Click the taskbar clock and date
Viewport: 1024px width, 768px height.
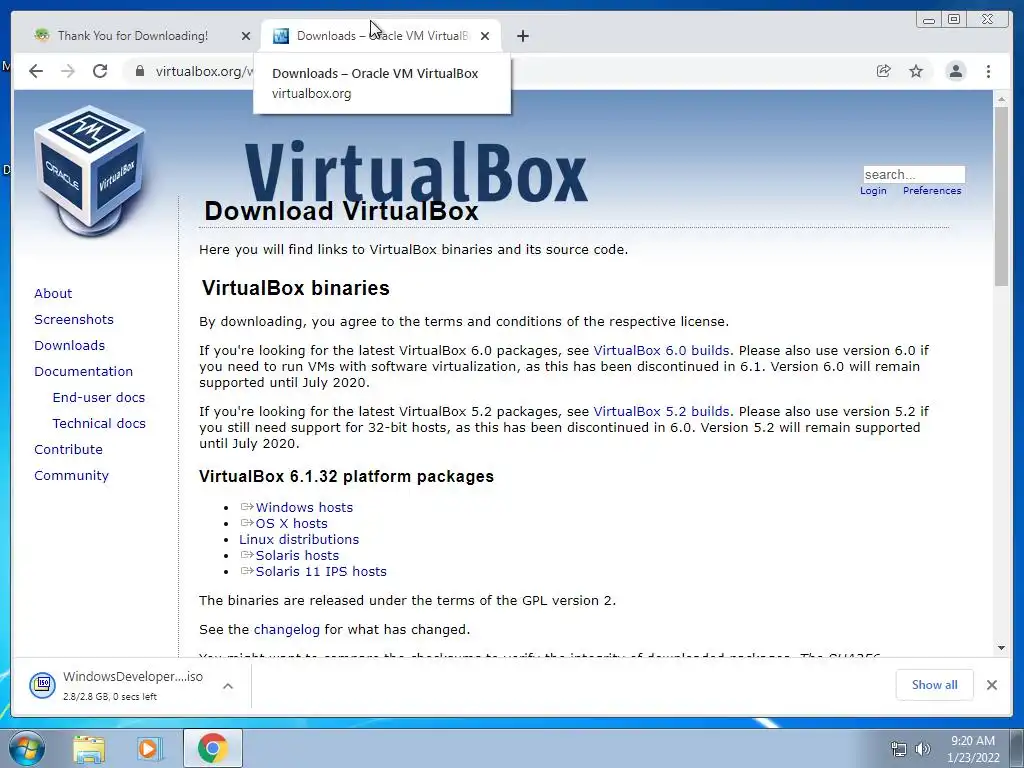click(x=973, y=749)
